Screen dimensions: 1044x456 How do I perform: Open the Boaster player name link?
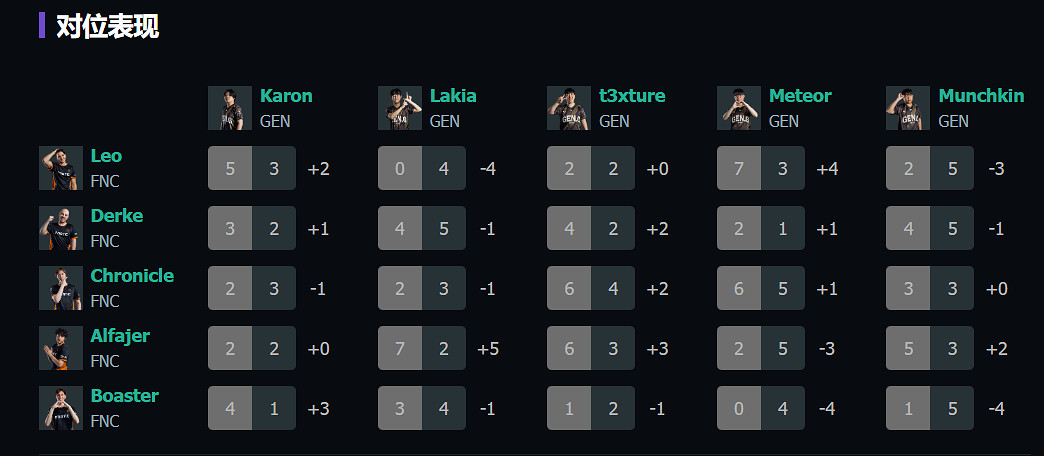coord(125,396)
